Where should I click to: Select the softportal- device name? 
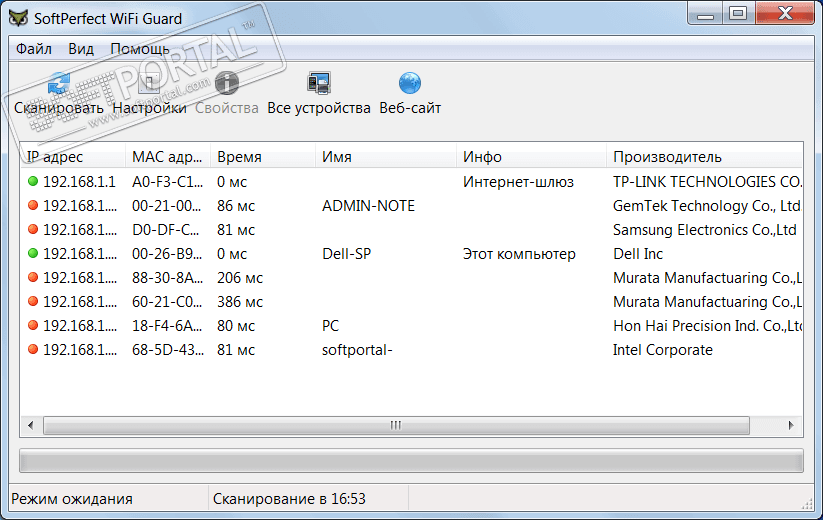pyautogui.click(x=357, y=350)
